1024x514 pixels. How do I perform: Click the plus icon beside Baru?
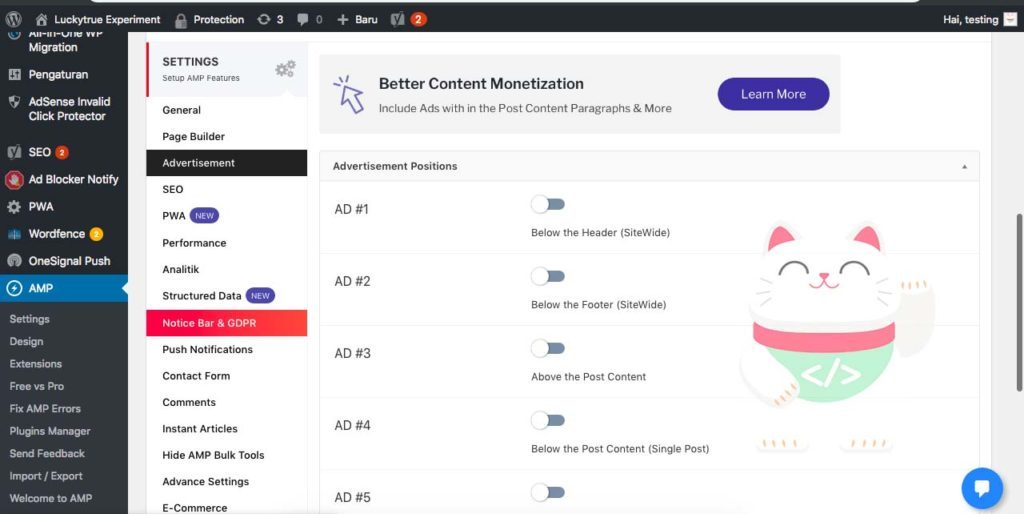343,20
